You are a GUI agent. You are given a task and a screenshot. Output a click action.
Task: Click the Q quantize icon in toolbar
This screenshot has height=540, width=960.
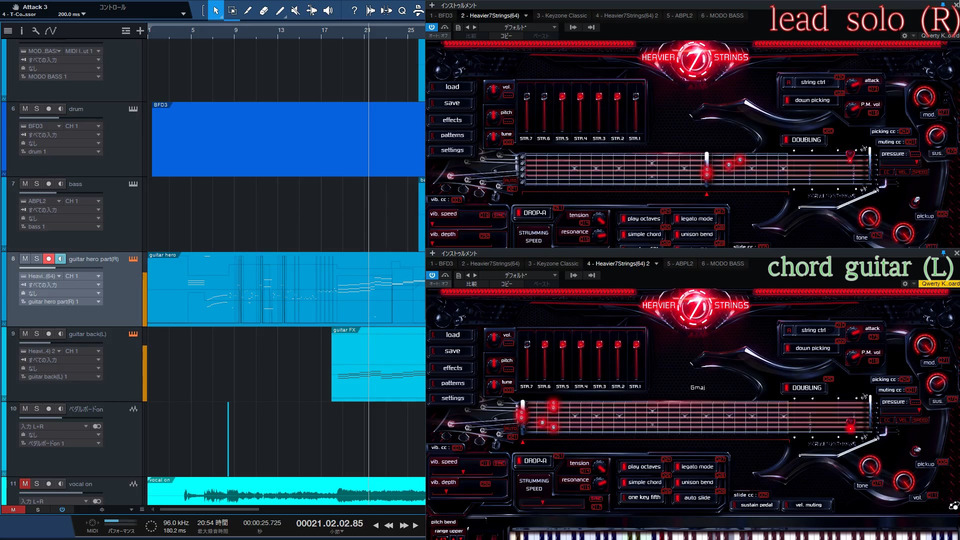pyautogui.click(x=402, y=10)
